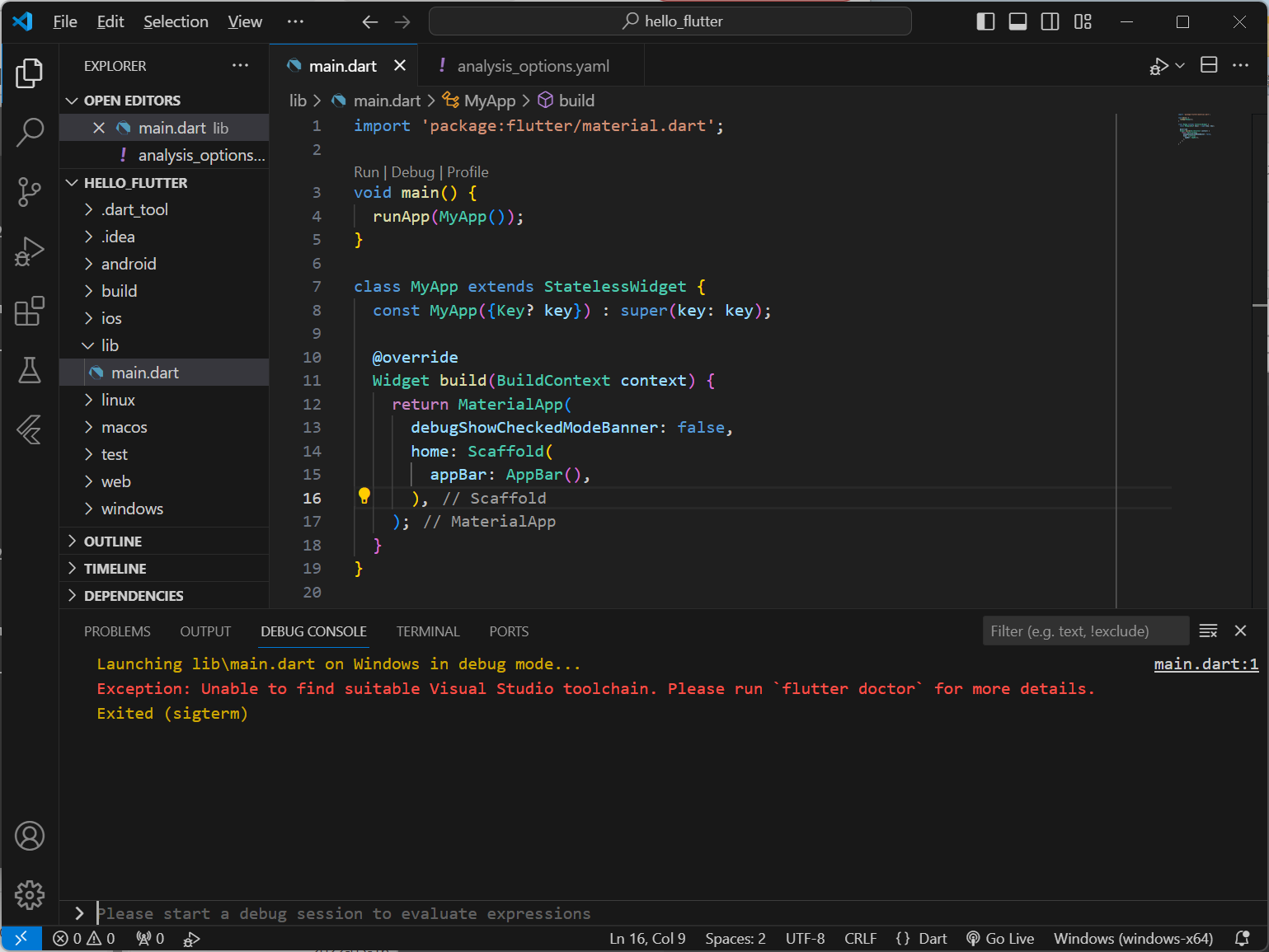This screenshot has height=952, width=1269.
Task: Click Ln 16, Col 9 cursor position
Action: [x=647, y=938]
